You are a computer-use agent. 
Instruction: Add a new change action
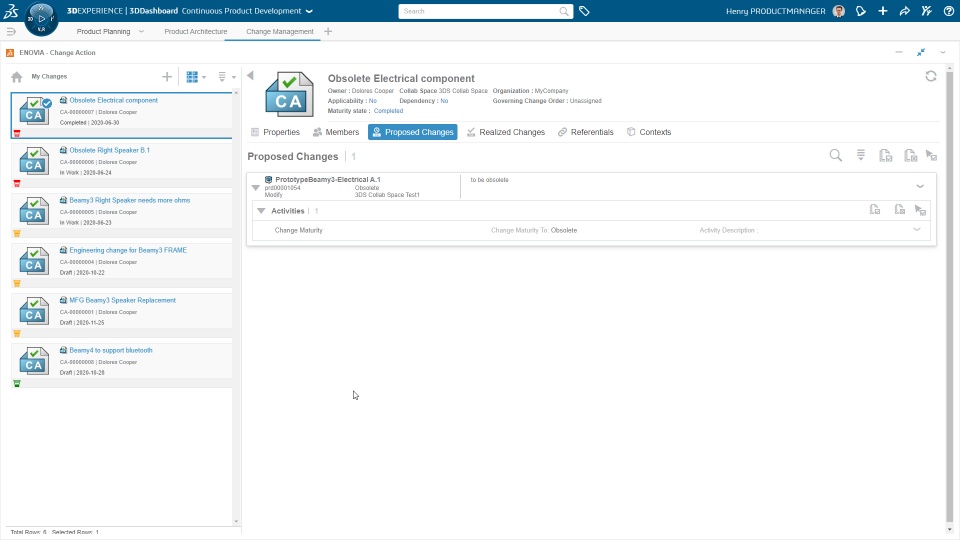click(167, 77)
